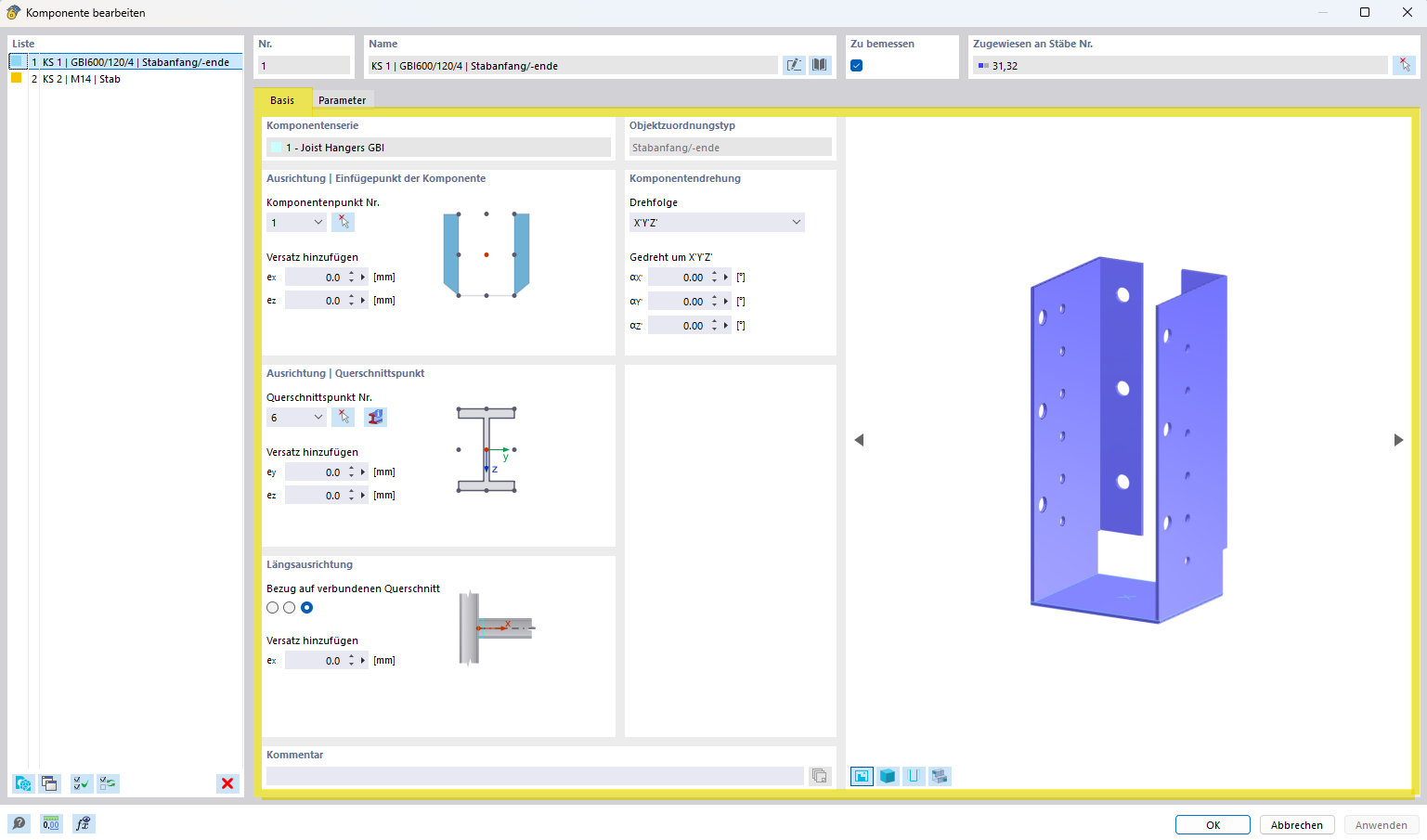Screen dimensions: 1427x840
Task: Open the name library book icon
Action: pos(820,65)
